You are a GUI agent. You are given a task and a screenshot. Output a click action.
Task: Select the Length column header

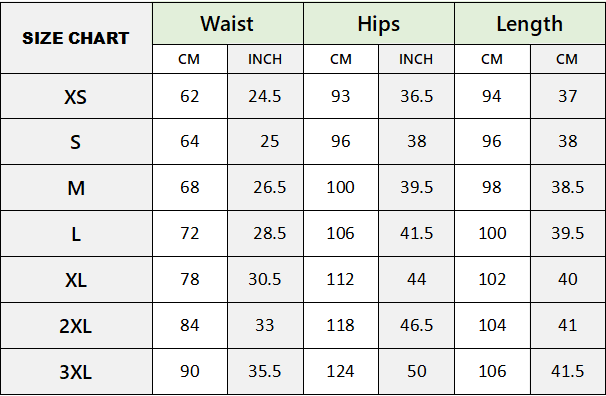point(530,24)
